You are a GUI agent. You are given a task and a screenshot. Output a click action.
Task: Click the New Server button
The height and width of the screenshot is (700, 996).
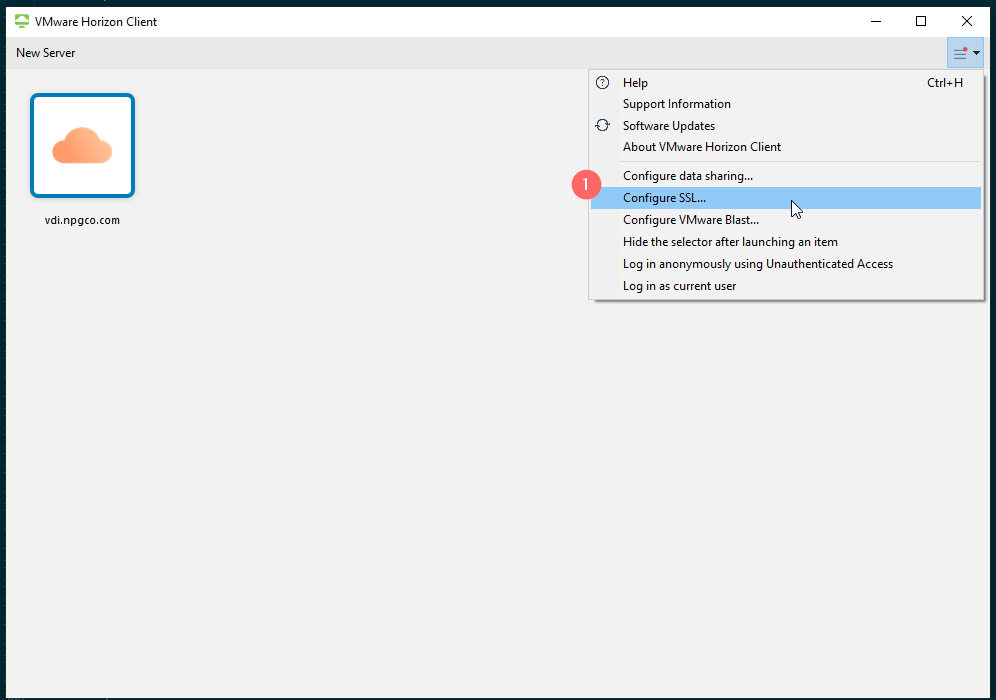[x=45, y=52]
